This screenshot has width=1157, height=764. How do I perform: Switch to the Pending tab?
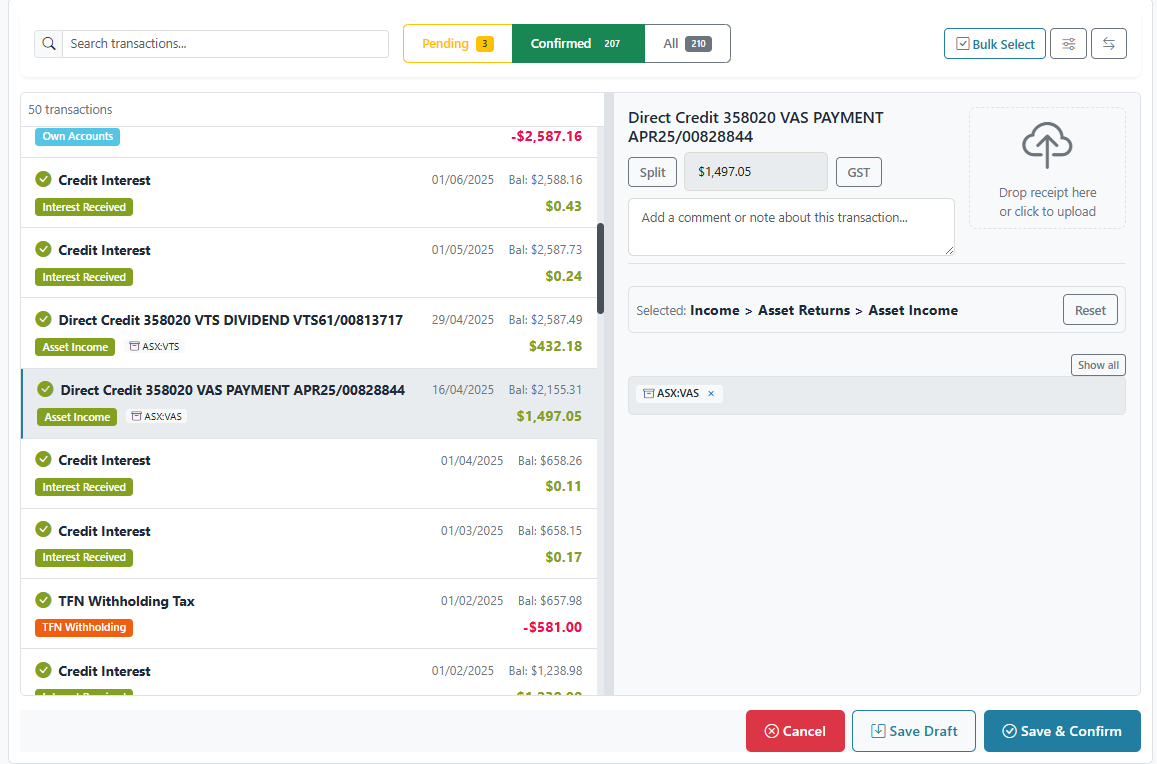457,44
